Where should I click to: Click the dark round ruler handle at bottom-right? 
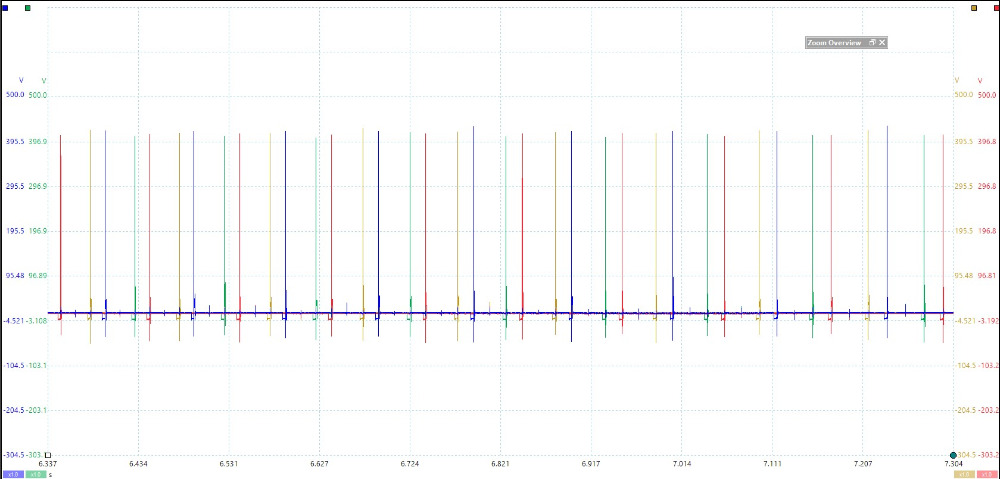click(x=953, y=455)
